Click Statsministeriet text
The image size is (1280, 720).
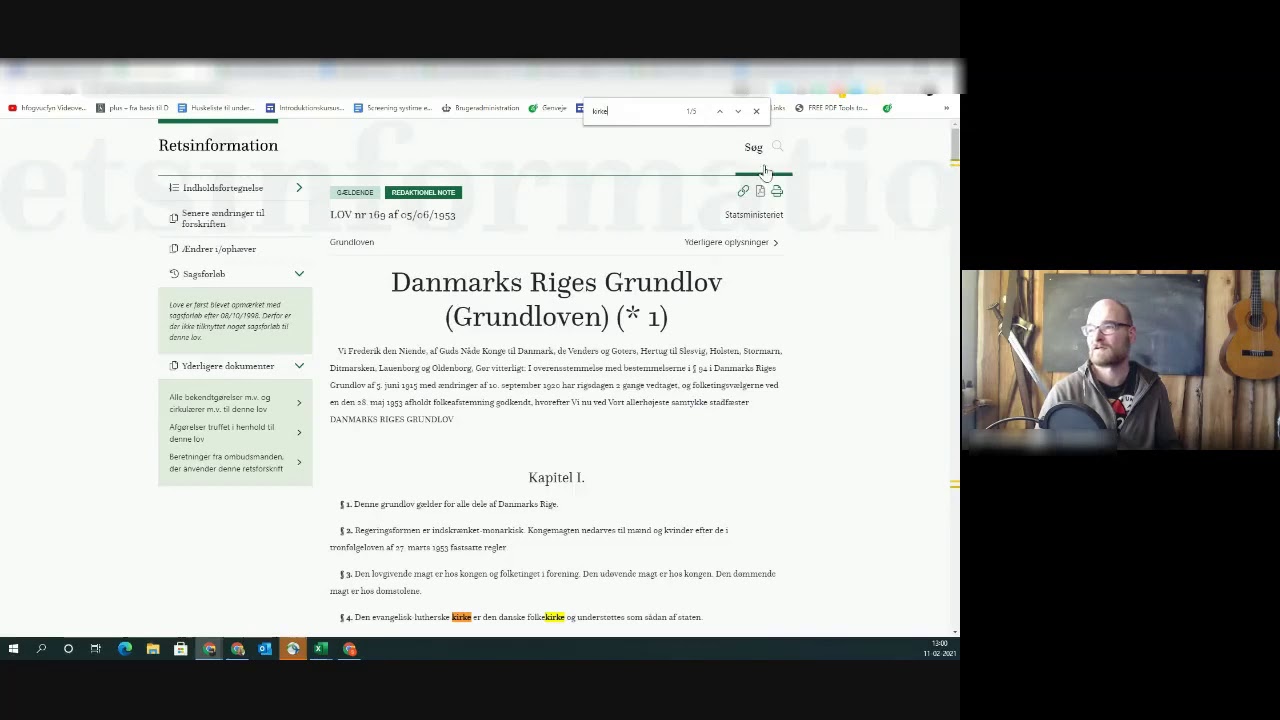[x=754, y=215]
